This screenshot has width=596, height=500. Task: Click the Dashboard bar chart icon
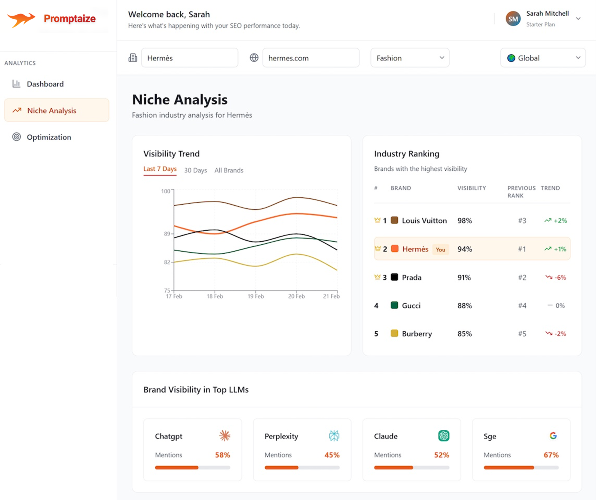coord(16,84)
